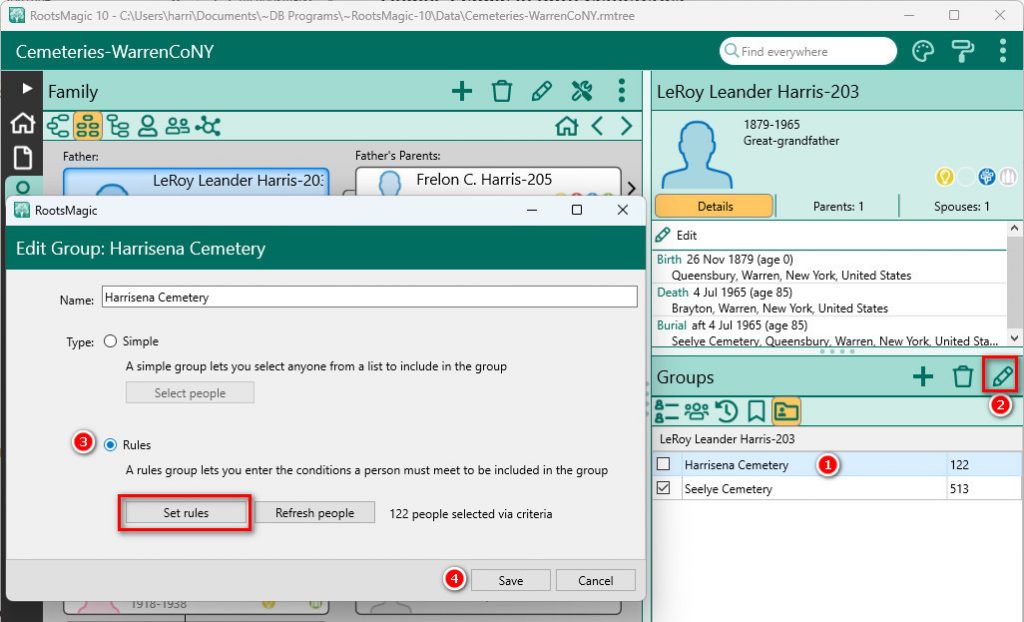Image resolution: width=1024 pixels, height=622 pixels.
Task: Open the File page icon in sidebar
Action: pyautogui.click(x=22, y=157)
